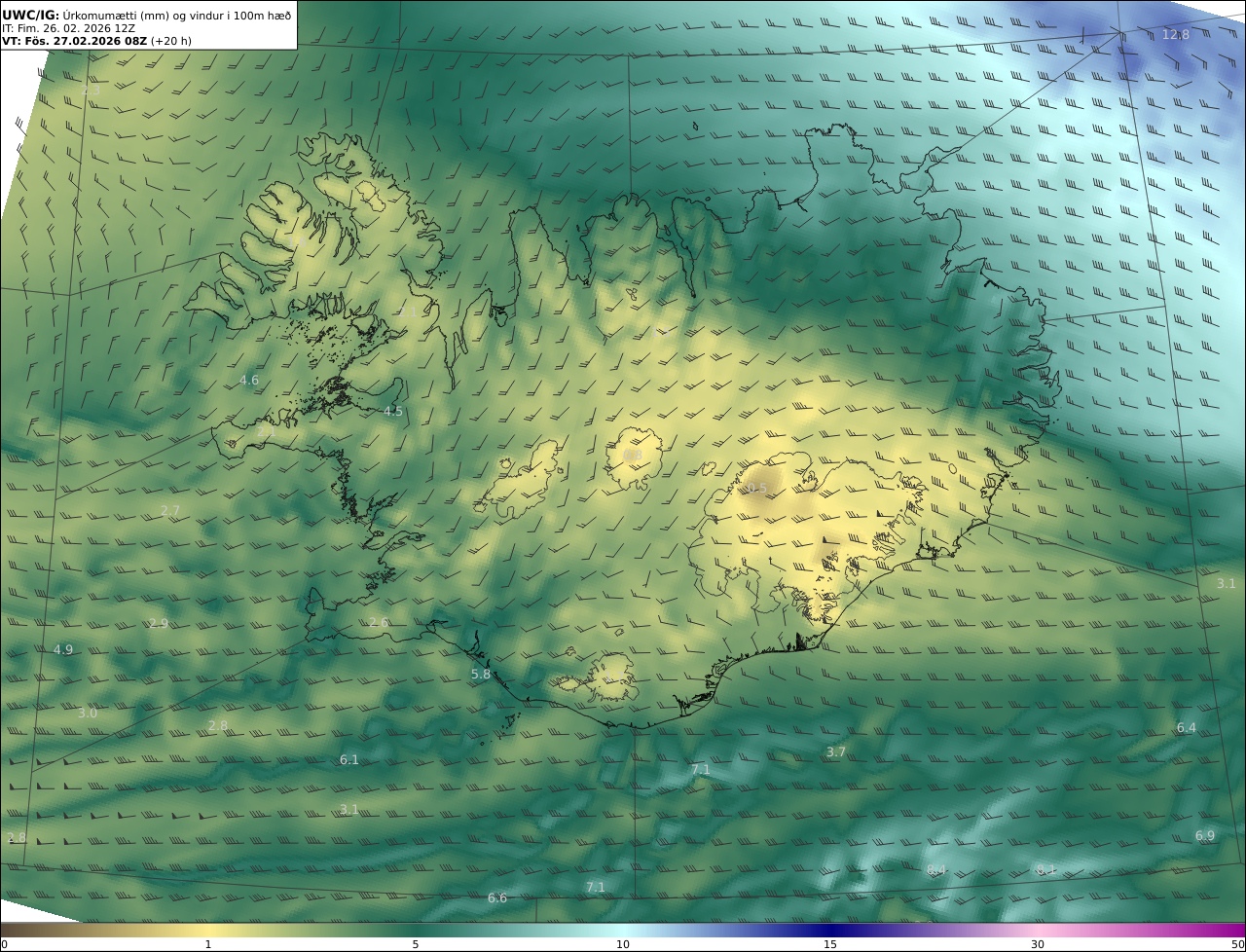The image size is (1246, 952).
Task: Click the 6.9 value label
Action: 1205,836
